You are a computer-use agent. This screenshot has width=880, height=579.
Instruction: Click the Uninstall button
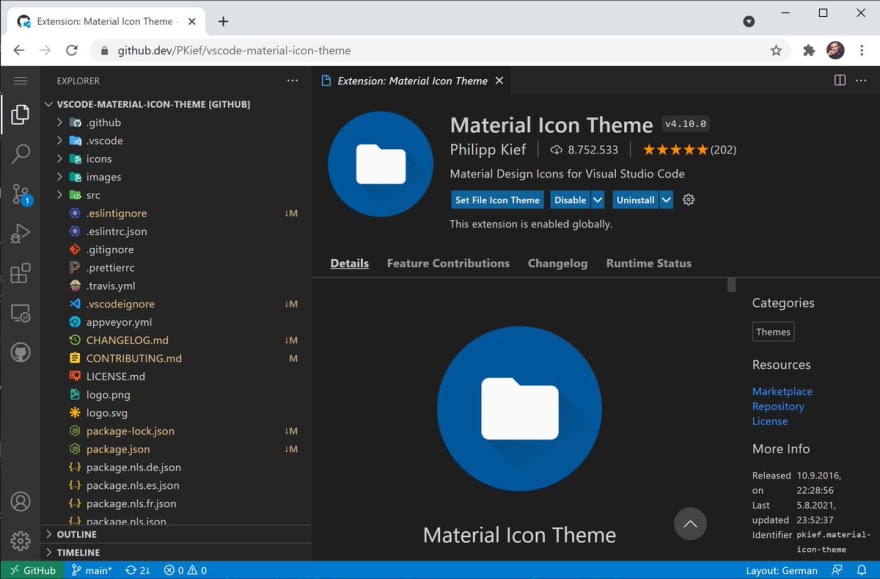click(x=635, y=200)
